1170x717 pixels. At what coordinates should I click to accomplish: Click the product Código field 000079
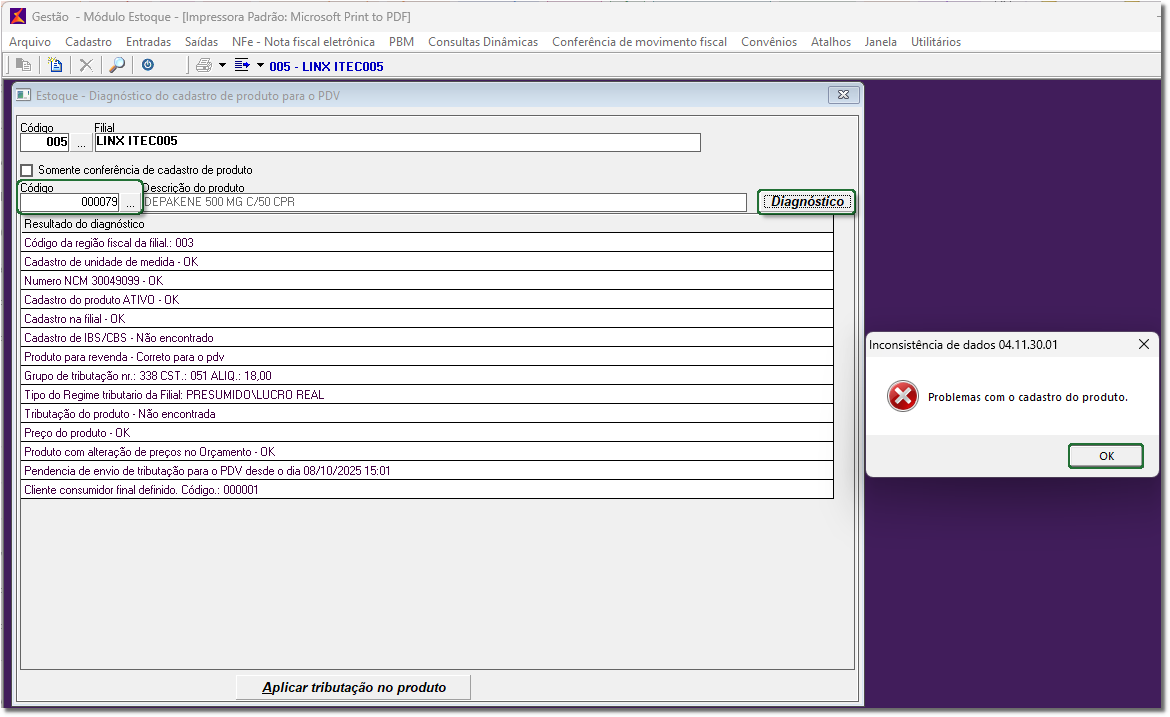(x=69, y=202)
